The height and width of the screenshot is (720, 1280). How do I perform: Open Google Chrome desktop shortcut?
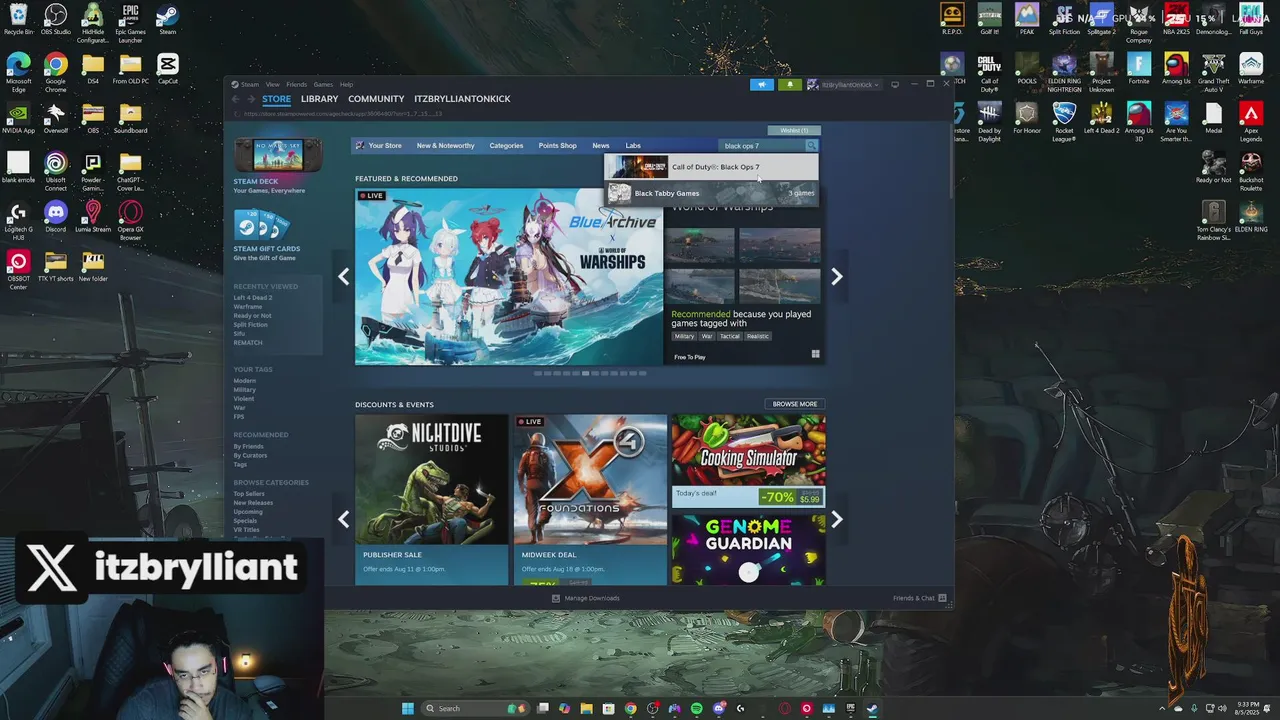tap(55, 72)
